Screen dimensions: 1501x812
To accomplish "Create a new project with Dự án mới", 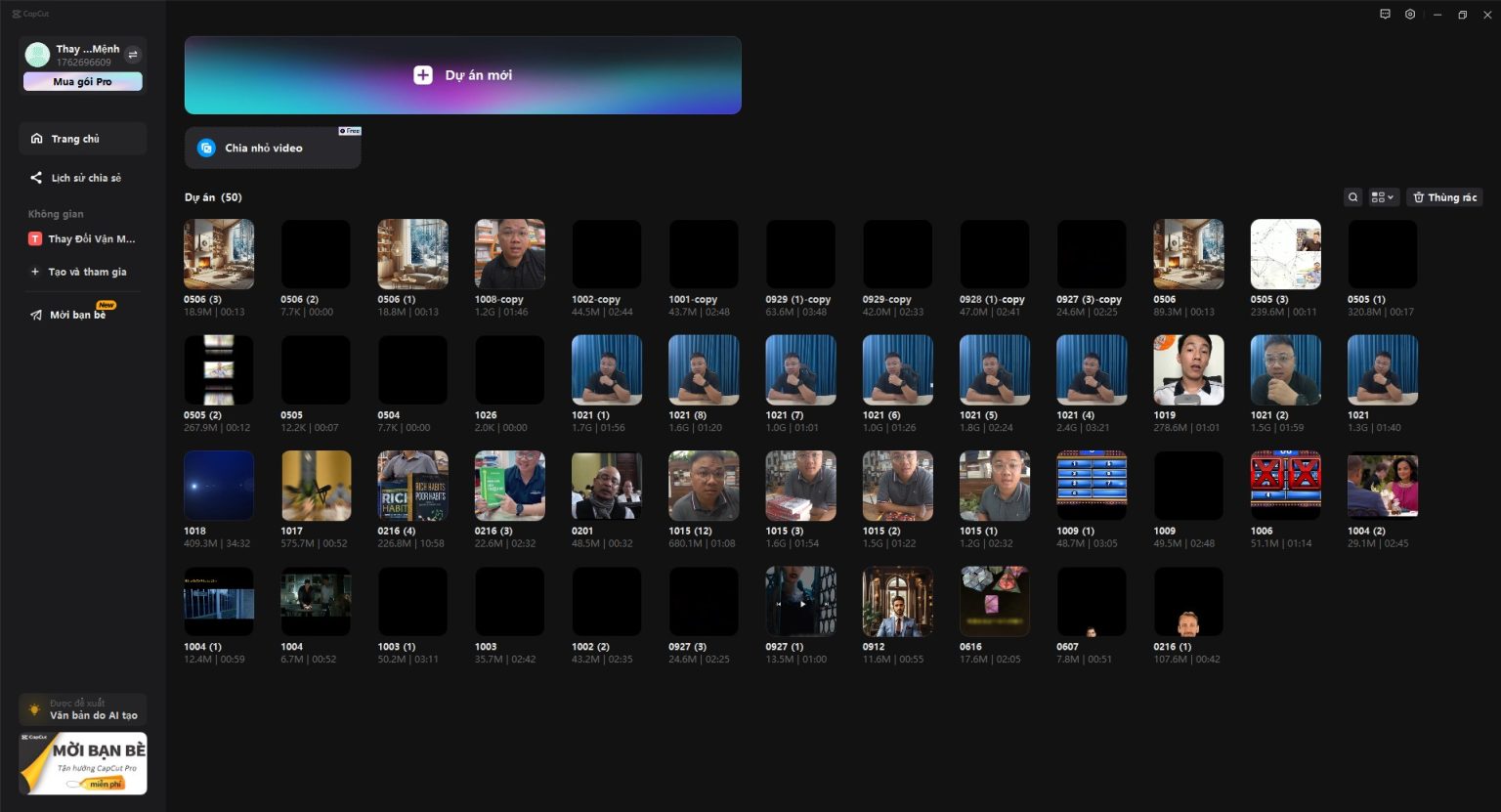I will (462, 75).
